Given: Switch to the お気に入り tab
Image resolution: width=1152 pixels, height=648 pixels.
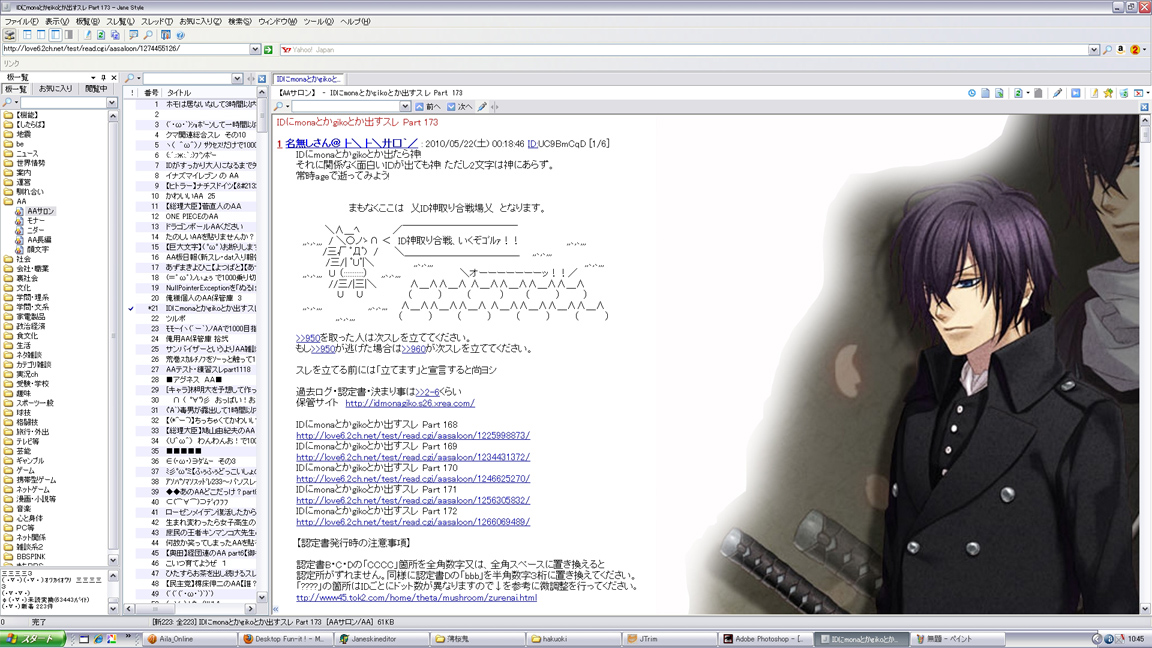Looking at the screenshot, I should (55, 89).
